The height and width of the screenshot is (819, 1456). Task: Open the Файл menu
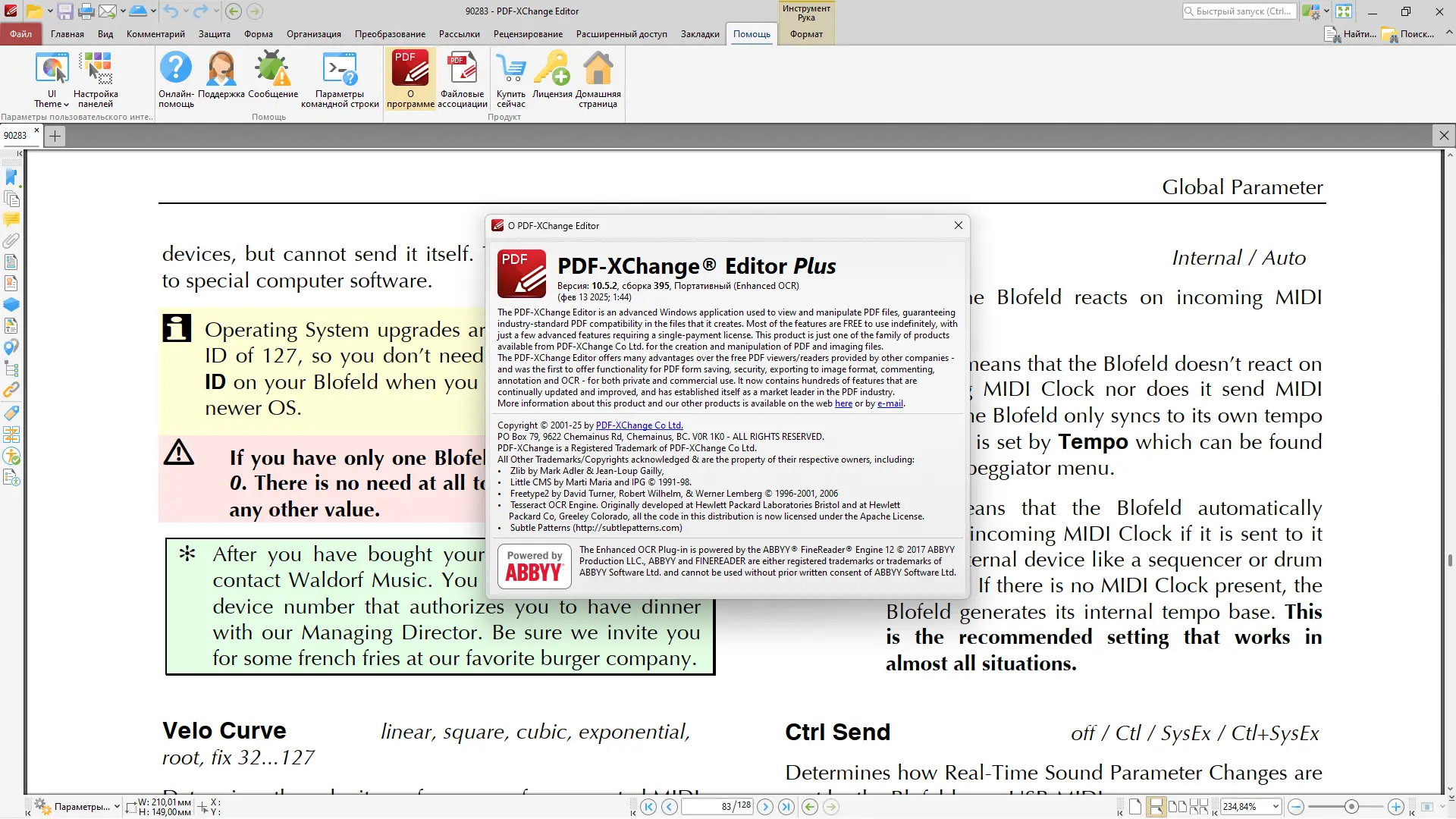click(20, 34)
